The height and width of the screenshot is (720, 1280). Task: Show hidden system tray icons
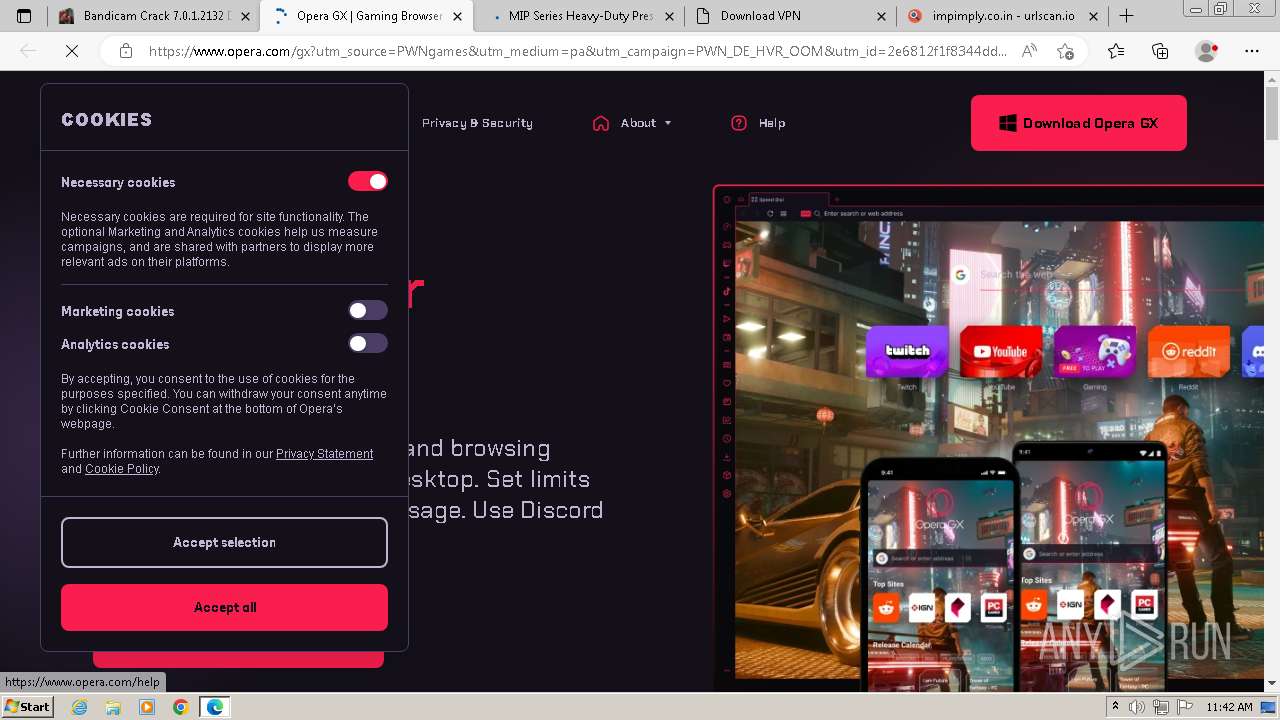(x=1117, y=707)
